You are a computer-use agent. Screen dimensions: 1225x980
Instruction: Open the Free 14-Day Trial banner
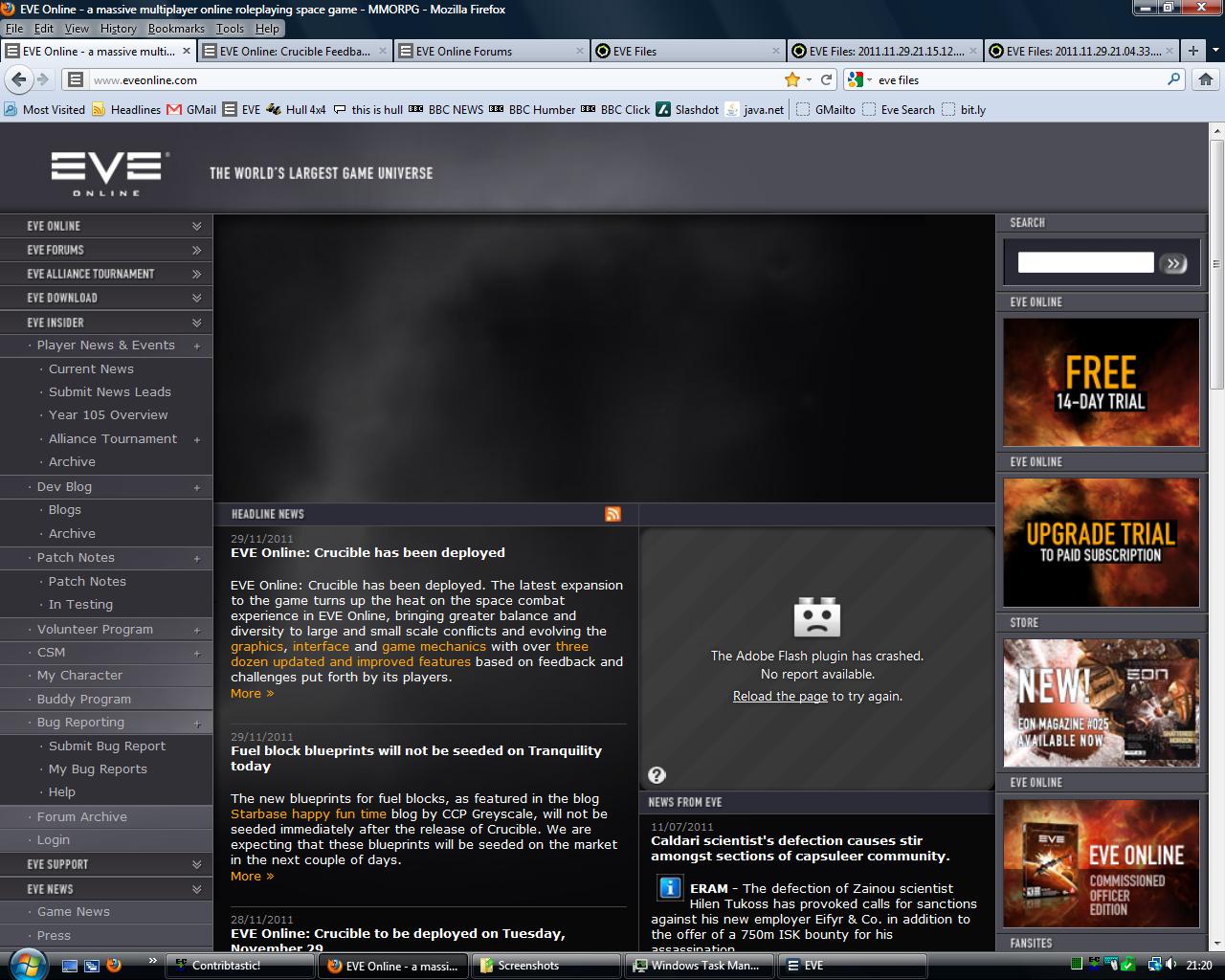point(1101,382)
